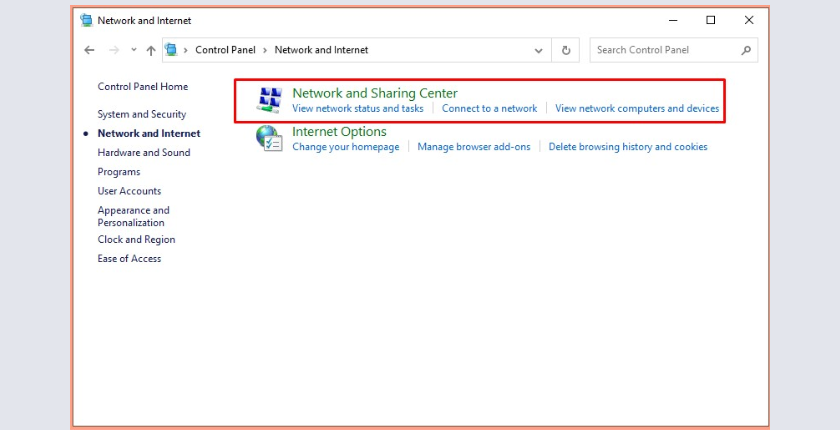
Task: Click the title bar window icon
Action: (x=86, y=20)
